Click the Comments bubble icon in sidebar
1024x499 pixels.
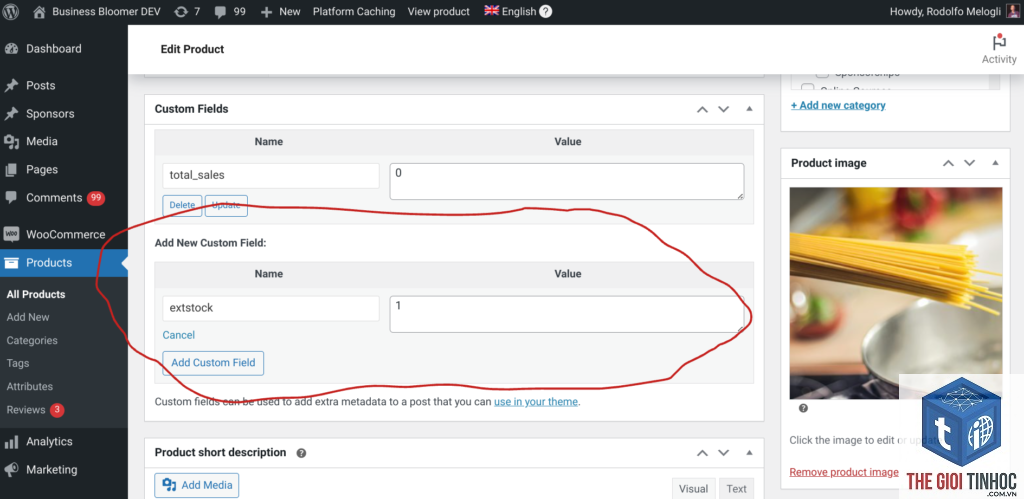pos(11,197)
